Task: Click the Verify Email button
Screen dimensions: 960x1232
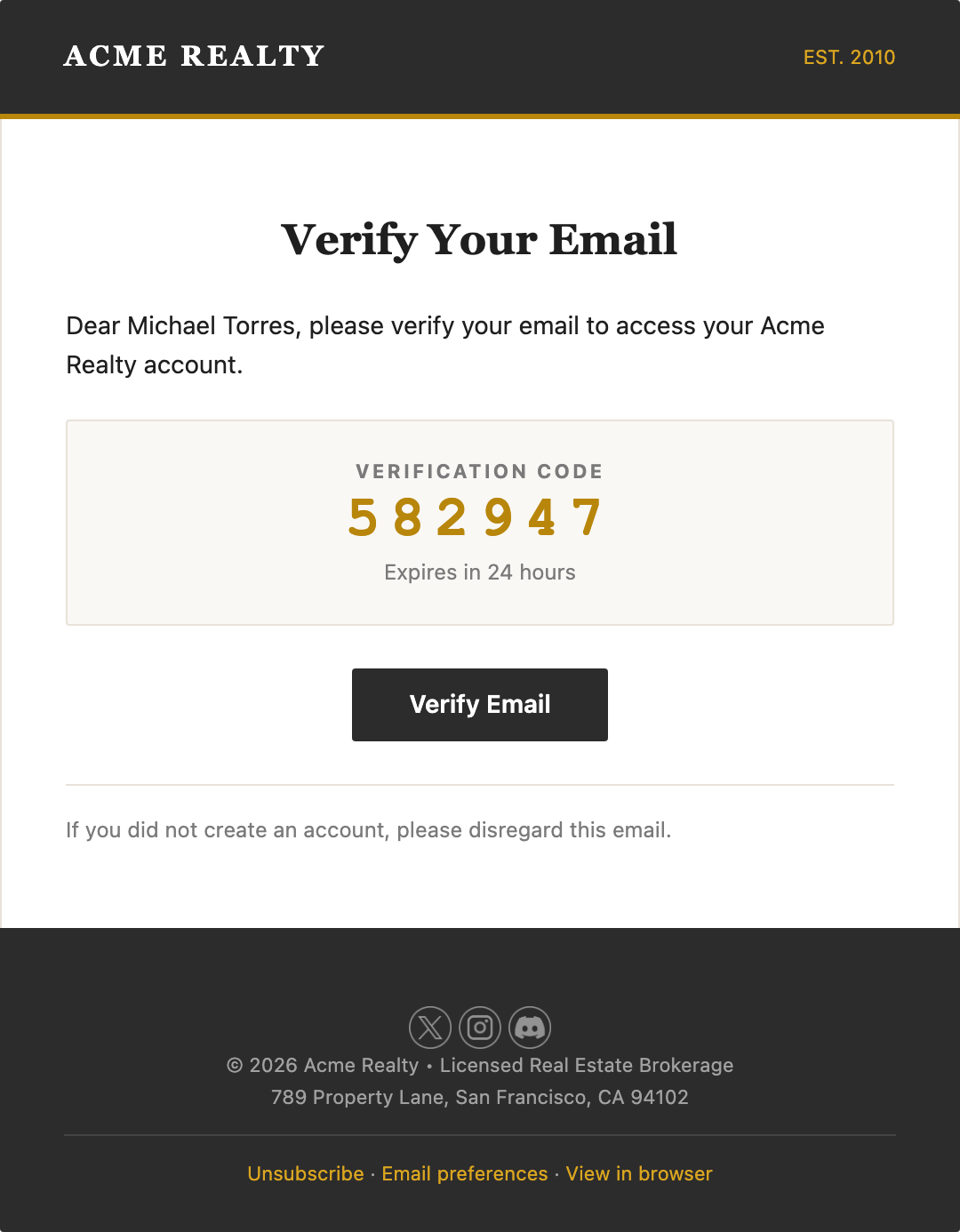Action: click(x=480, y=704)
